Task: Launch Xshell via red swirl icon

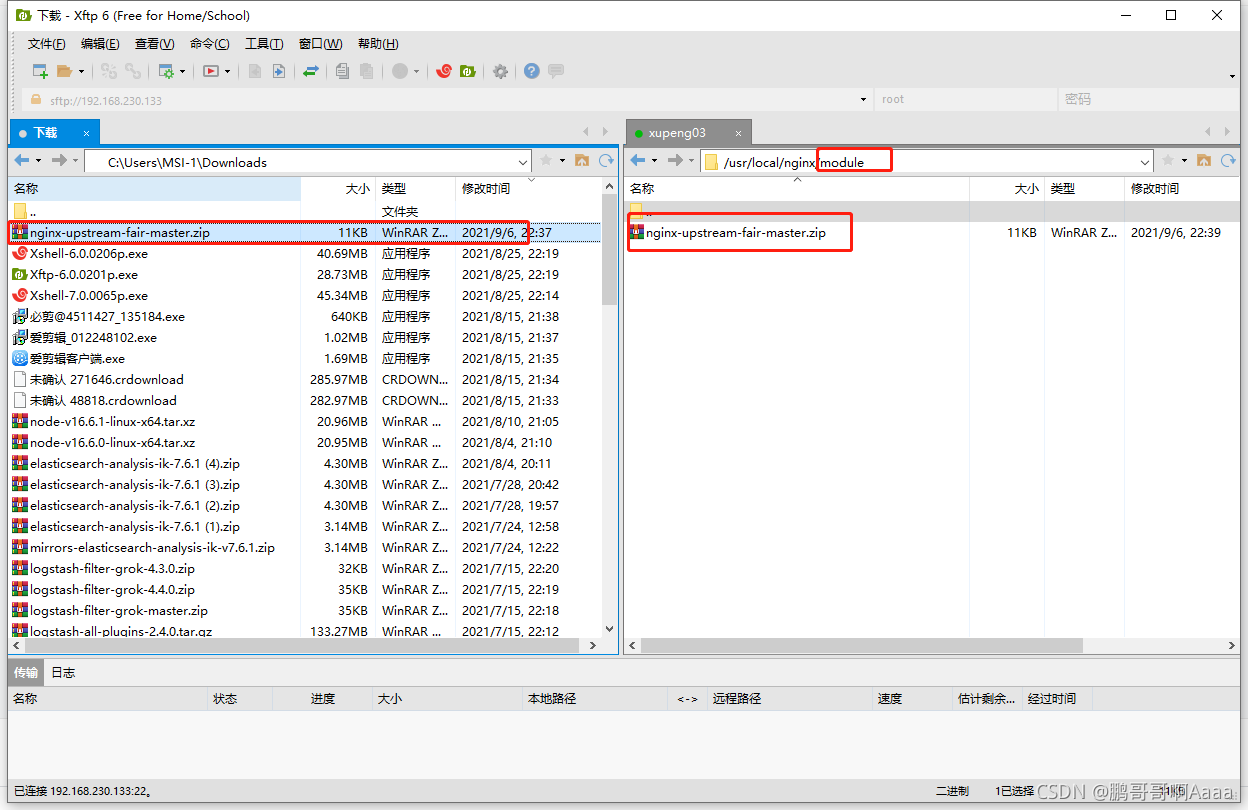Action: click(x=444, y=71)
